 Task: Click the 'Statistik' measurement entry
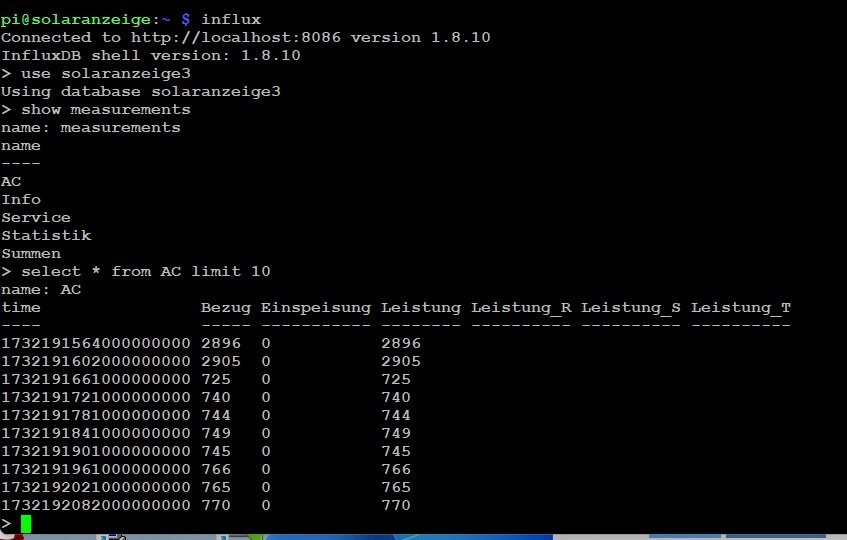(46, 235)
